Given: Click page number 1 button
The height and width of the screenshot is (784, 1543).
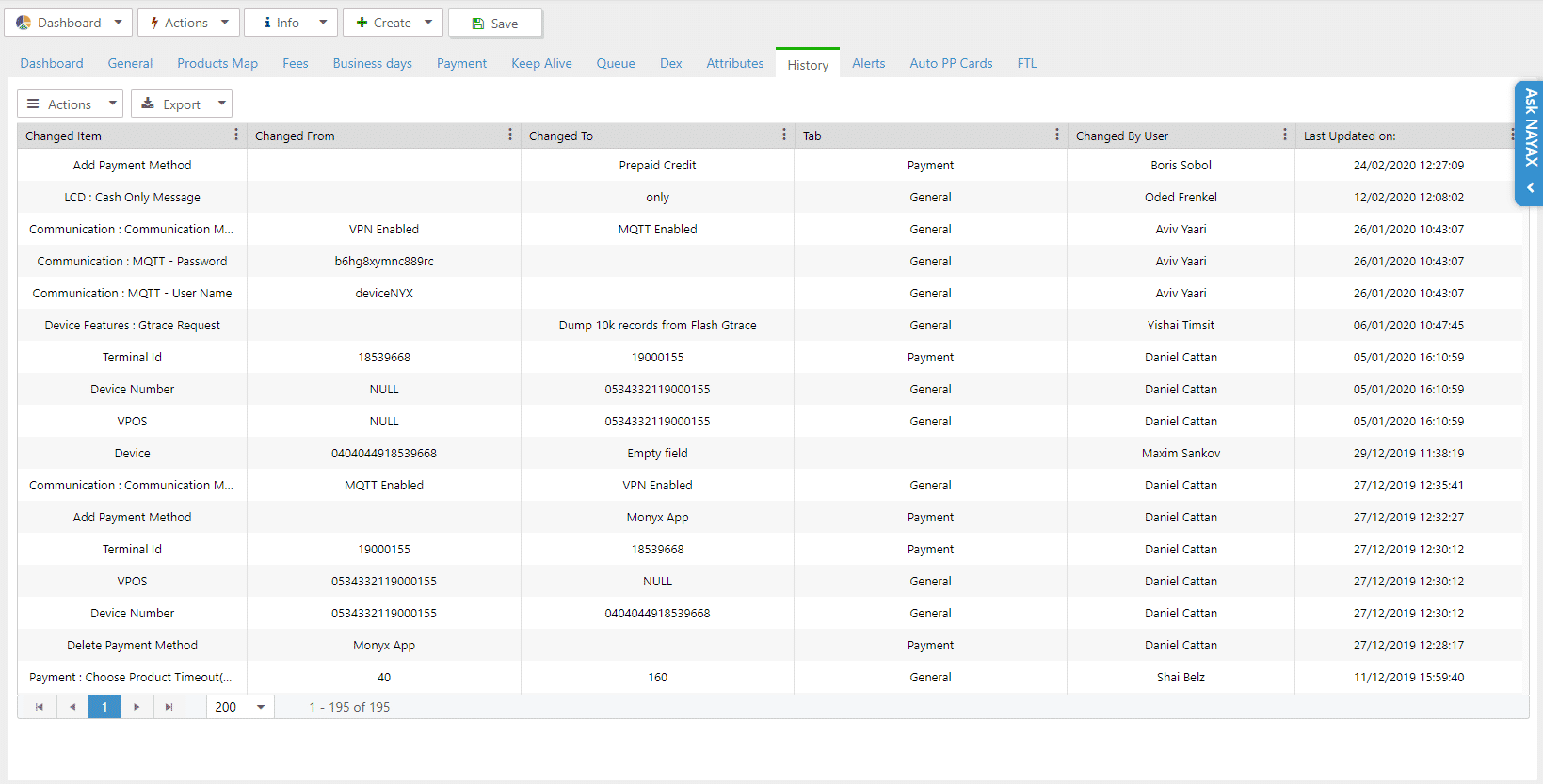Looking at the screenshot, I should [104, 707].
